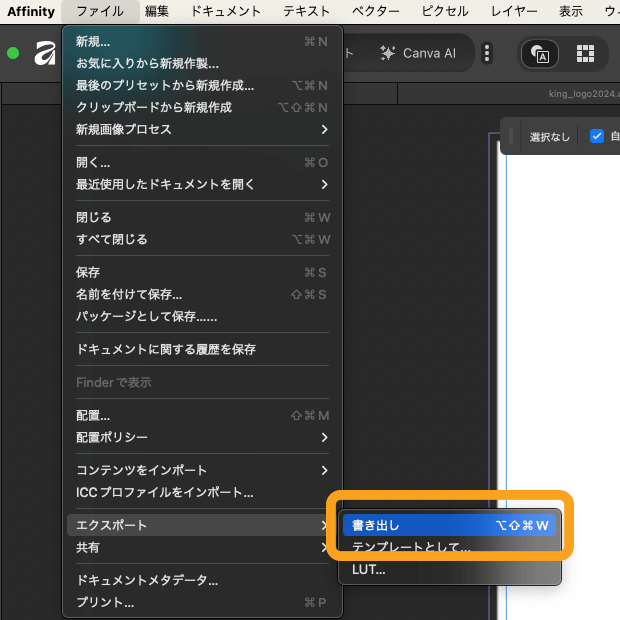This screenshot has height=620, width=620.
Task: Expand 最近使用したドキュメントを開く submenu
Action: click(x=202, y=184)
